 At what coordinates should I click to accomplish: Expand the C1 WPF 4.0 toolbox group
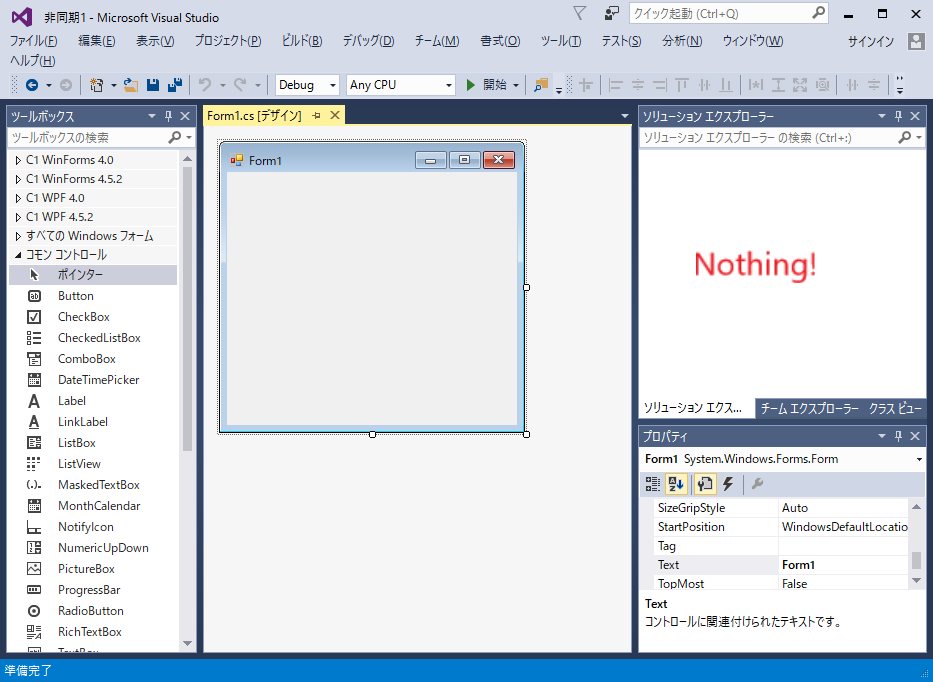[18, 198]
